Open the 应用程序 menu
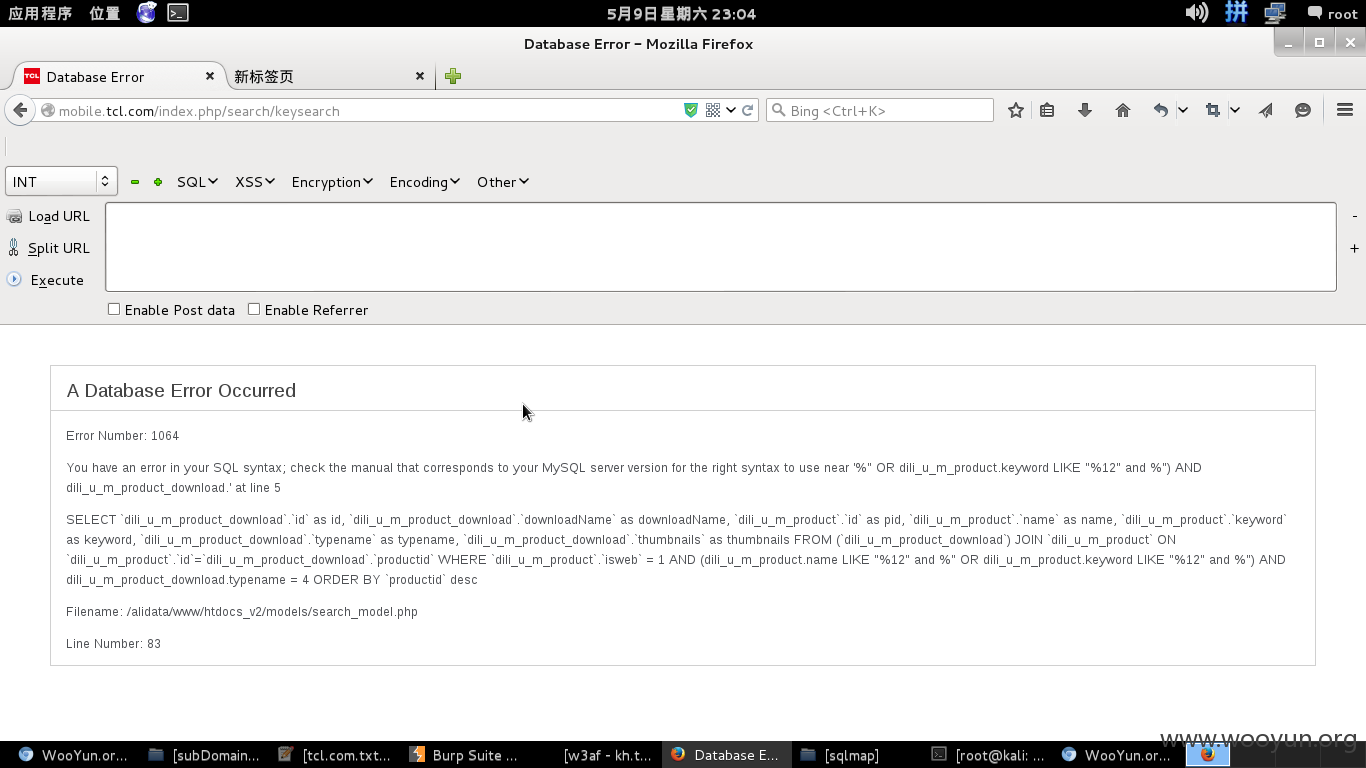 (40, 13)
